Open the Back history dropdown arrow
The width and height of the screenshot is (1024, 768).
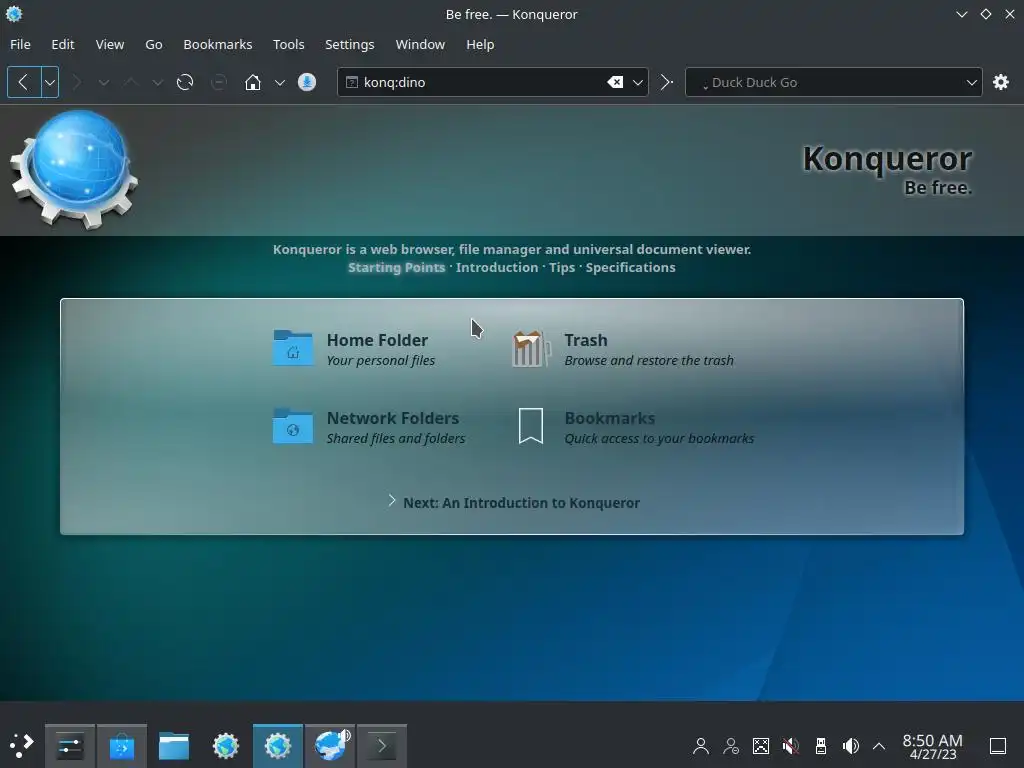tap(50, 82)
